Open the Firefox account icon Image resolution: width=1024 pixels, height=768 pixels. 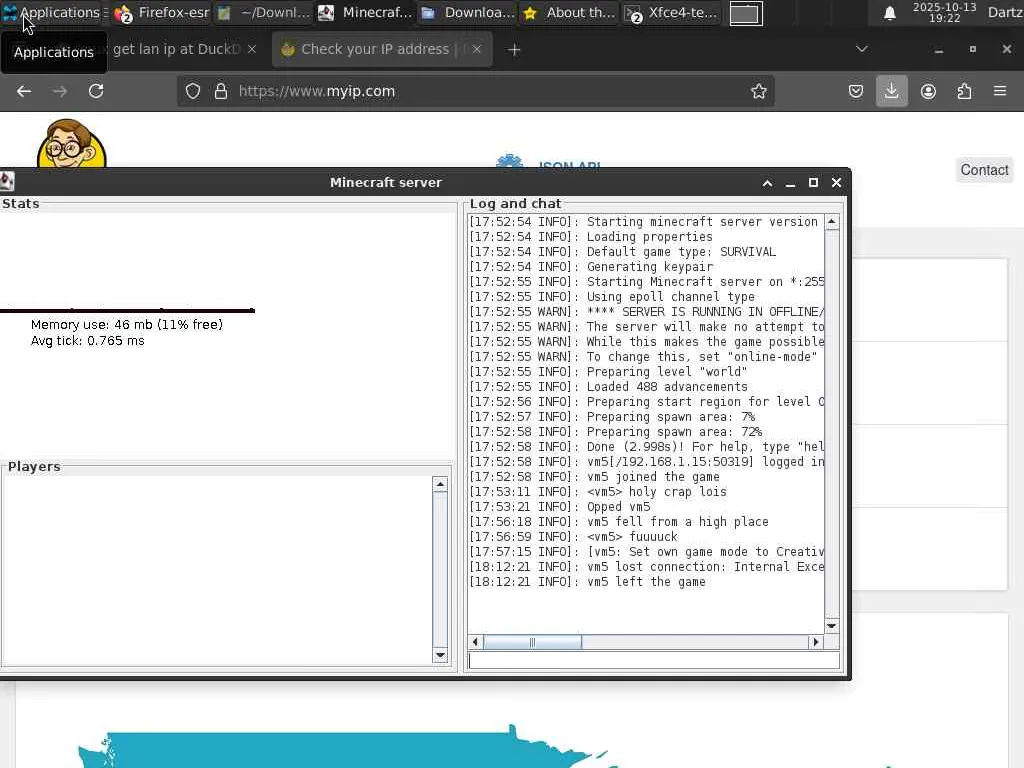click(928, 91)
